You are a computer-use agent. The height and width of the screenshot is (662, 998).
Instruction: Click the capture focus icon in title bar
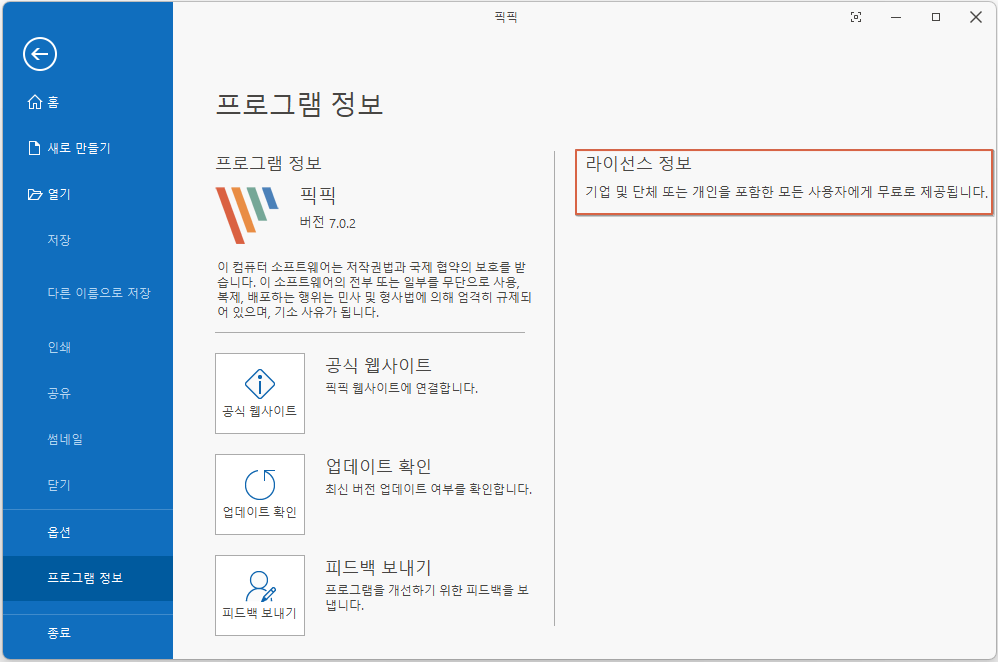(856, 17)
